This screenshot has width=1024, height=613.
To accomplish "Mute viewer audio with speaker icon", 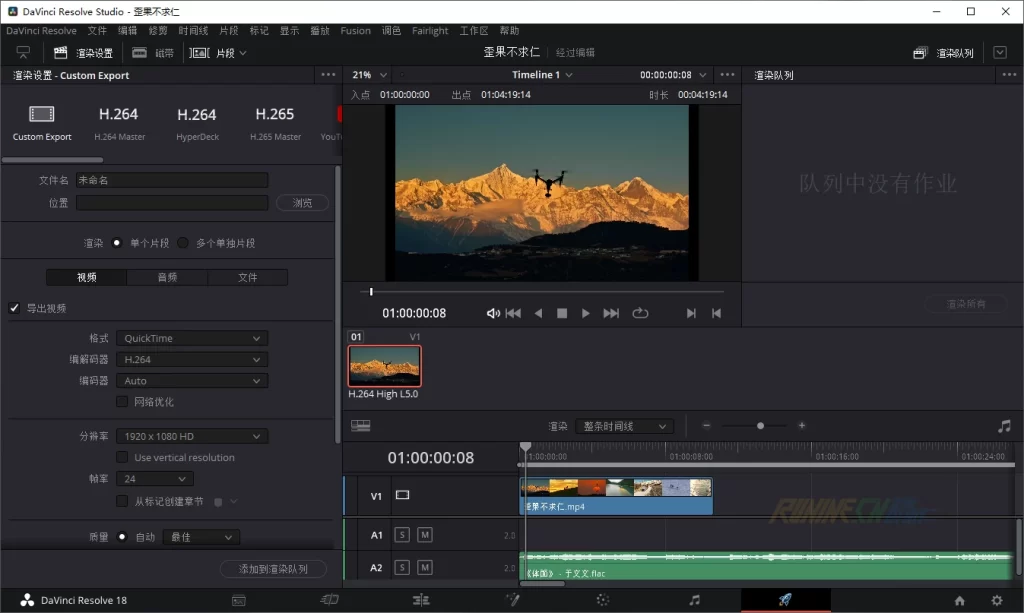I will coord(492,313).
